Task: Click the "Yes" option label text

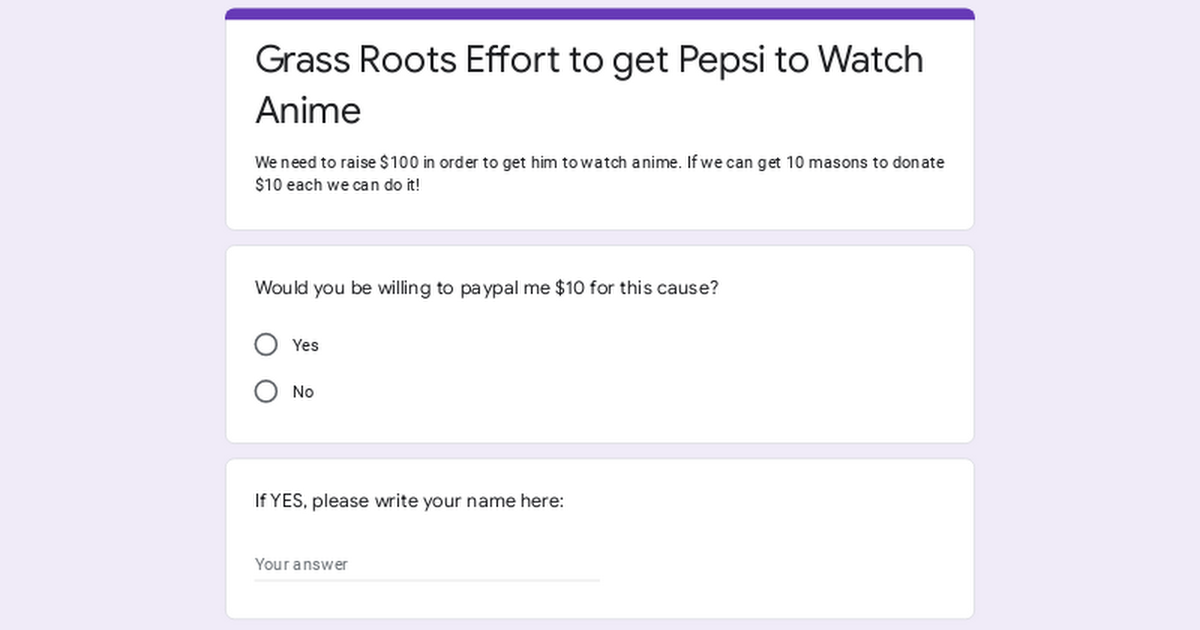Action: (x=305, y=345)
